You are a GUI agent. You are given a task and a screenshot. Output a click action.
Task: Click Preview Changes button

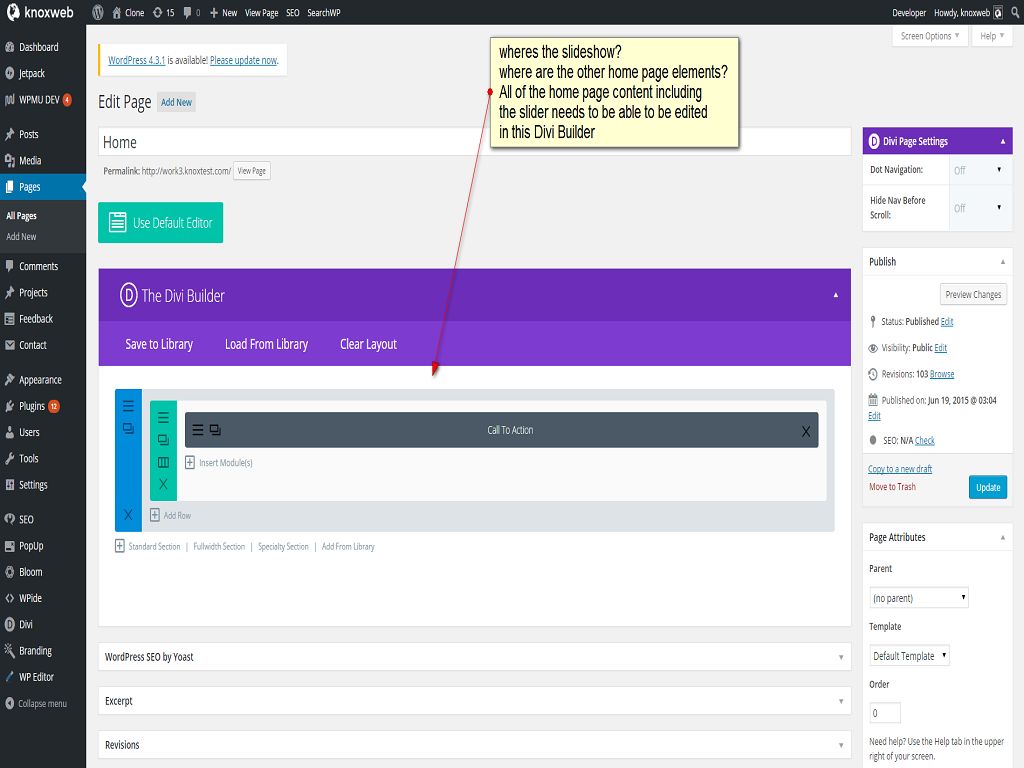coord(973,295)
